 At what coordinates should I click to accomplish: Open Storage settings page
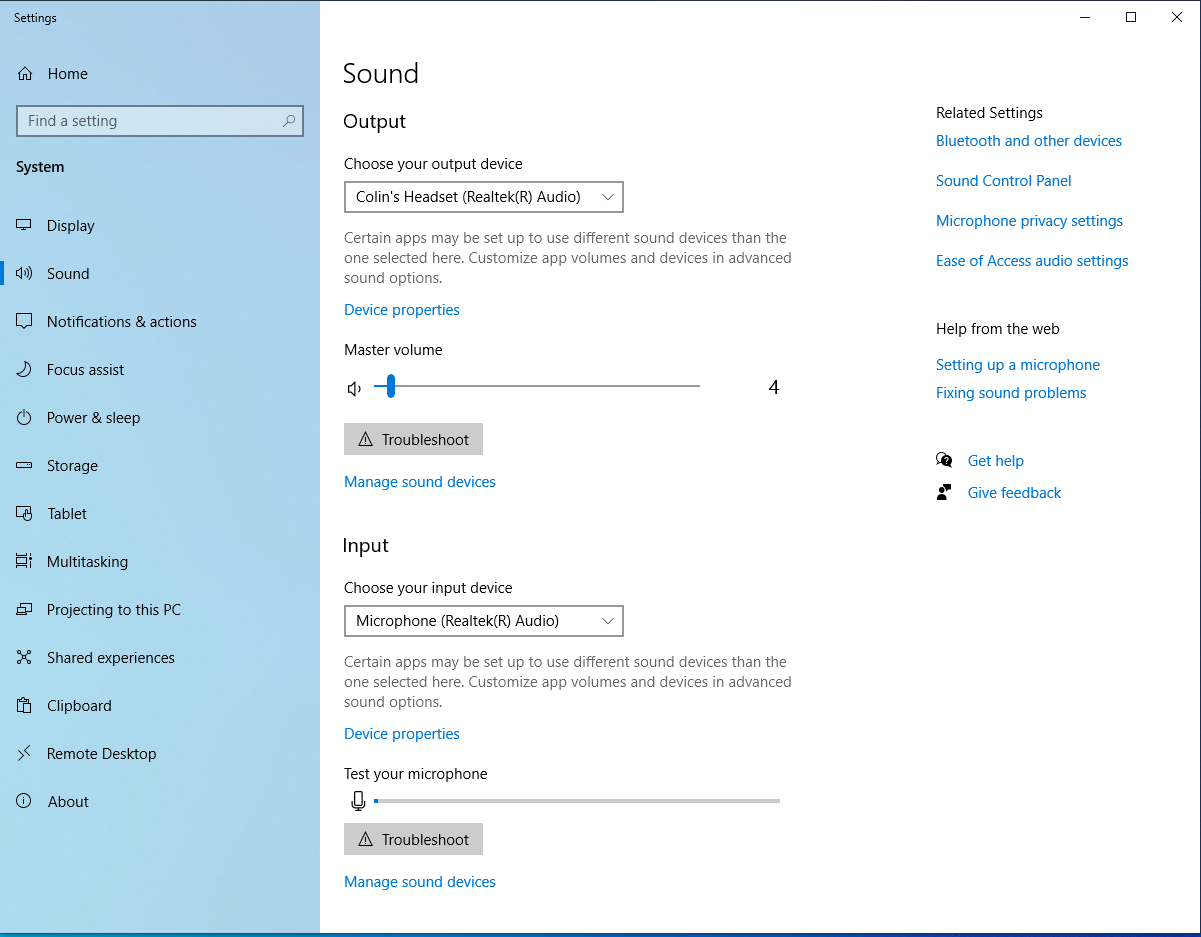(160, 466)
